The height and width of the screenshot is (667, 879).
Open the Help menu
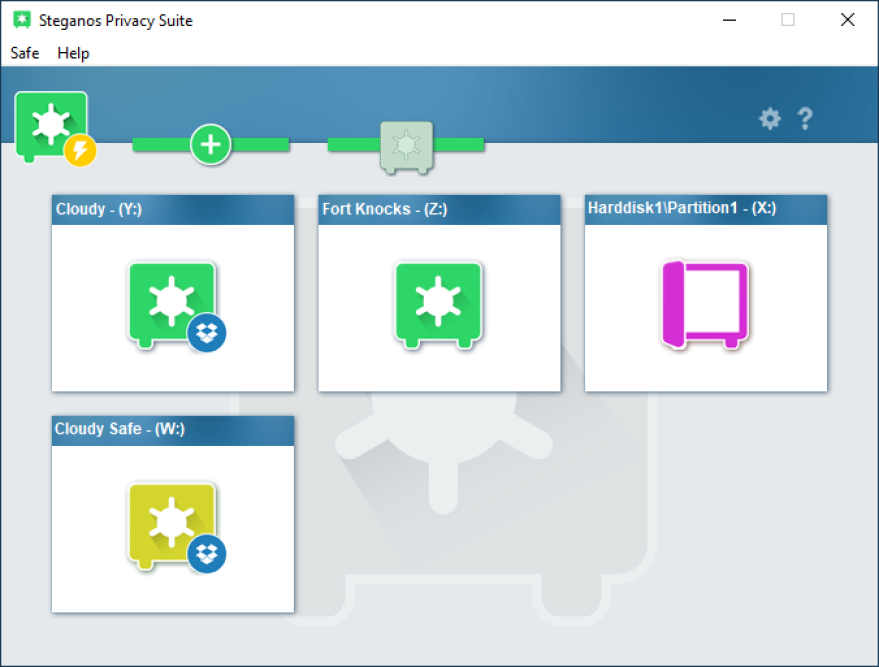73,53
